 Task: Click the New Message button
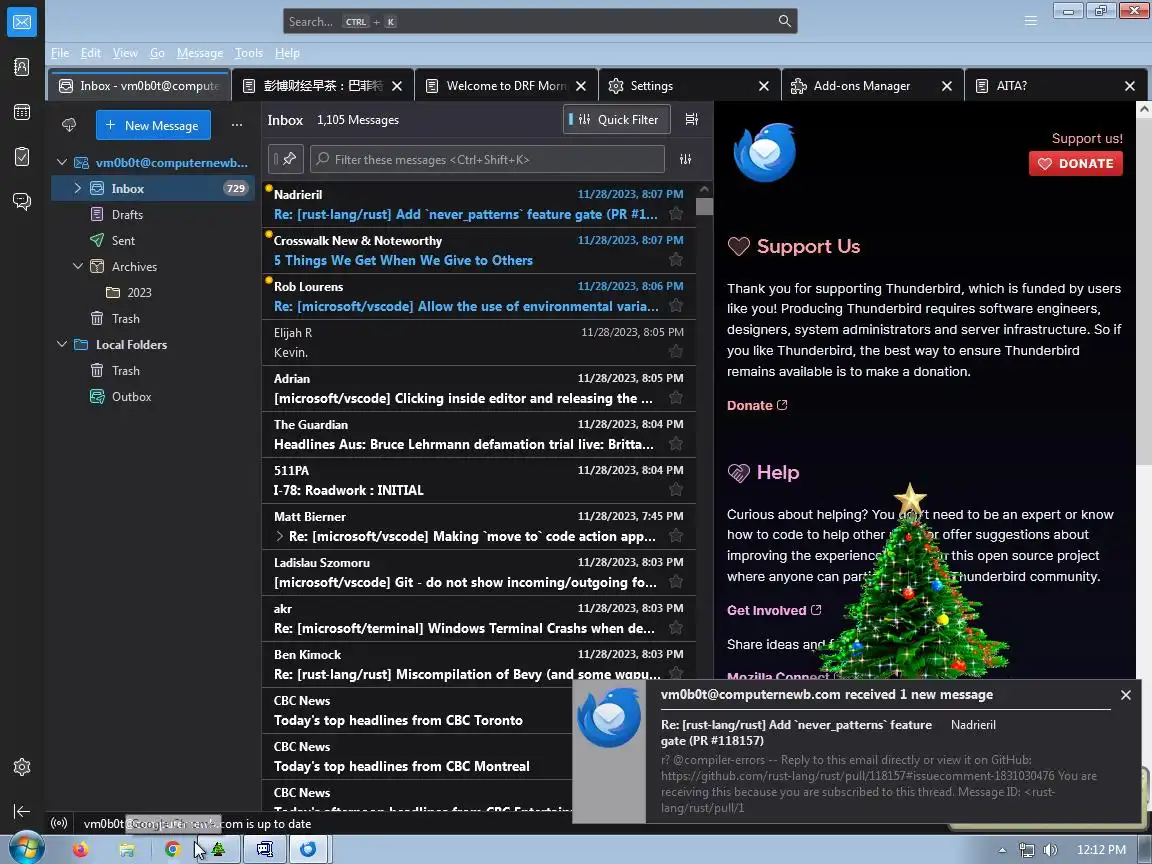(153, 125)
